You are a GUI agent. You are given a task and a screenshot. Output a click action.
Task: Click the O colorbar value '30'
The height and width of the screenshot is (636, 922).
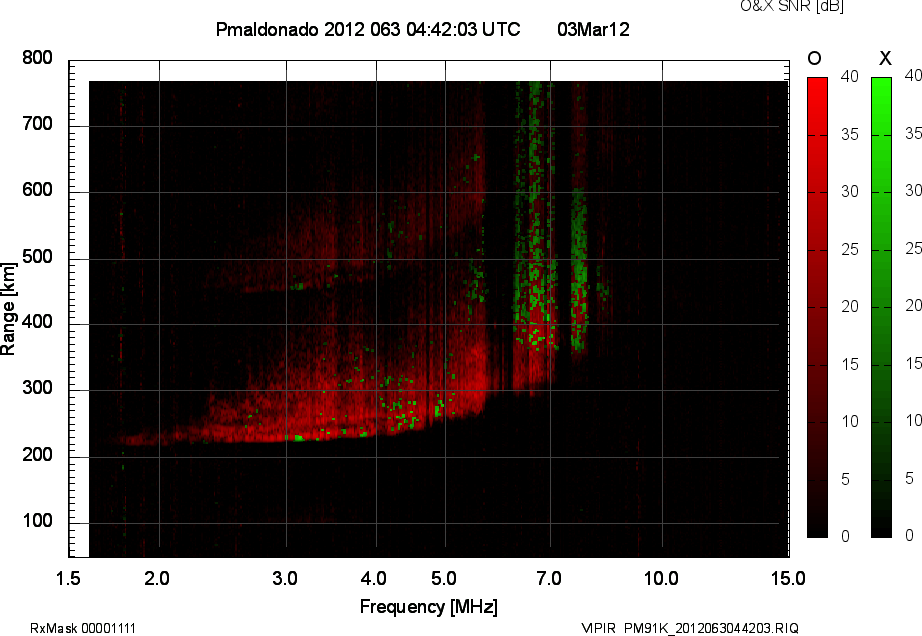click(x=849, y=191)
